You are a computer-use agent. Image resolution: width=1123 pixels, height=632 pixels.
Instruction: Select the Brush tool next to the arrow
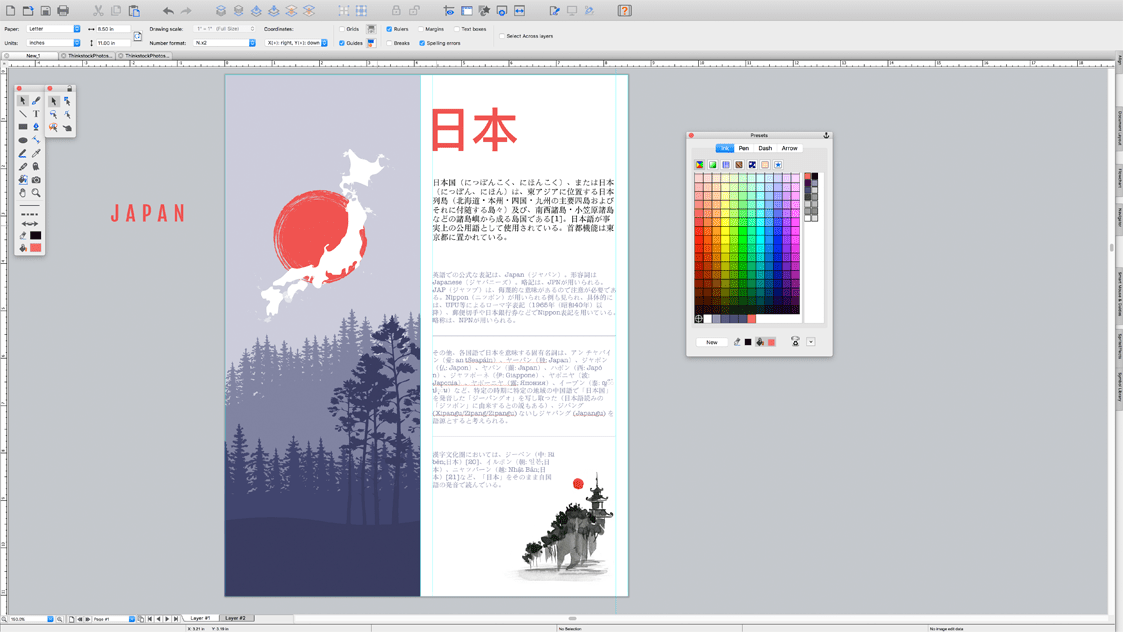pyautogui.click(x=36, y=101)
